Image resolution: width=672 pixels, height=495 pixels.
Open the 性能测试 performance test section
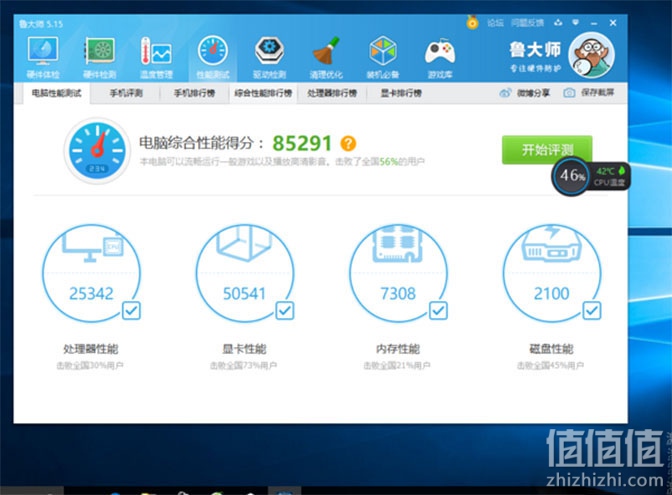(x=213, y=58)
